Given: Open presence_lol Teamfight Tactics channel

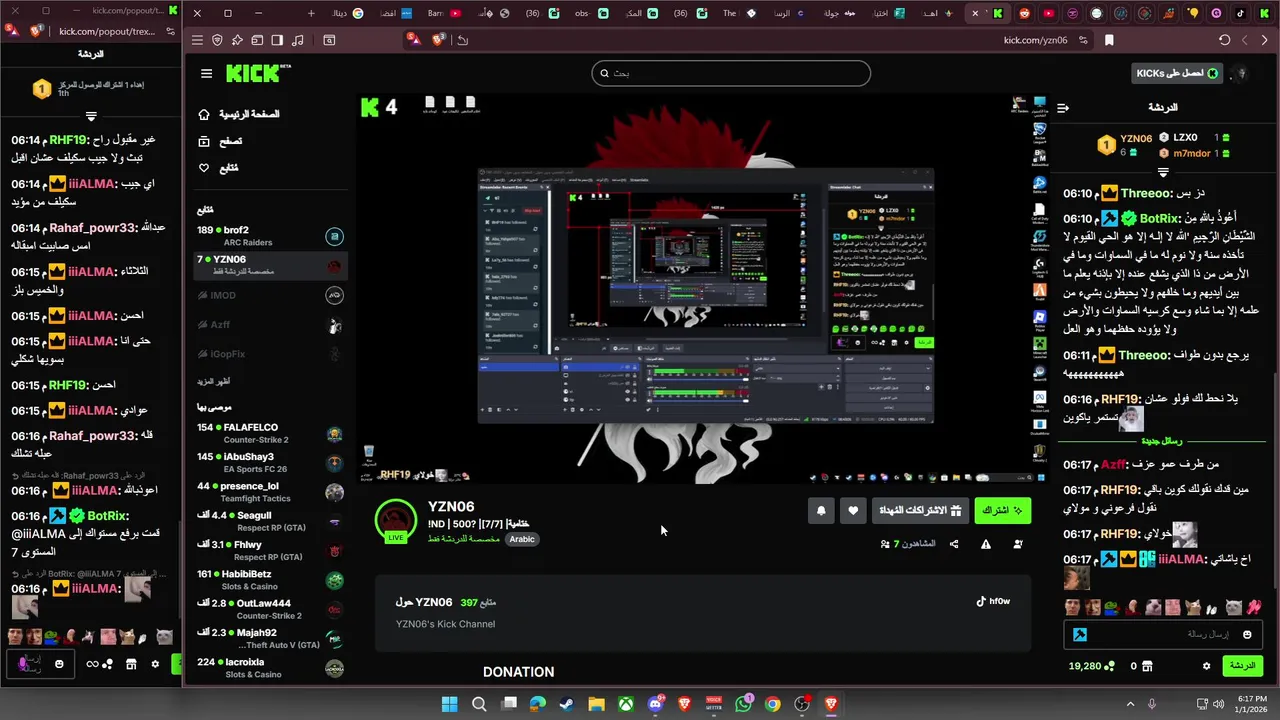Looking at the screenshot, I should pos(270,492).
